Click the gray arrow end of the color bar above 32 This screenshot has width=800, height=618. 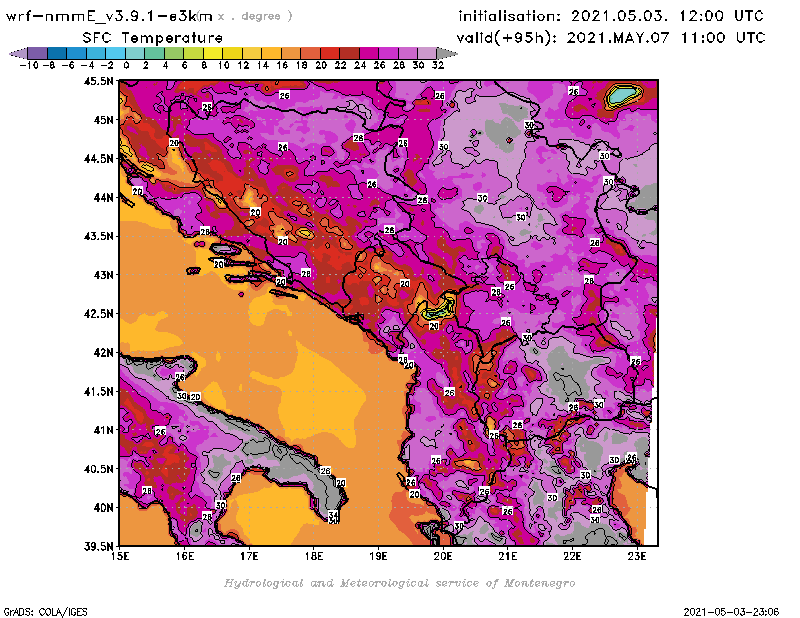pyautogui.click(x=447, y=53)
